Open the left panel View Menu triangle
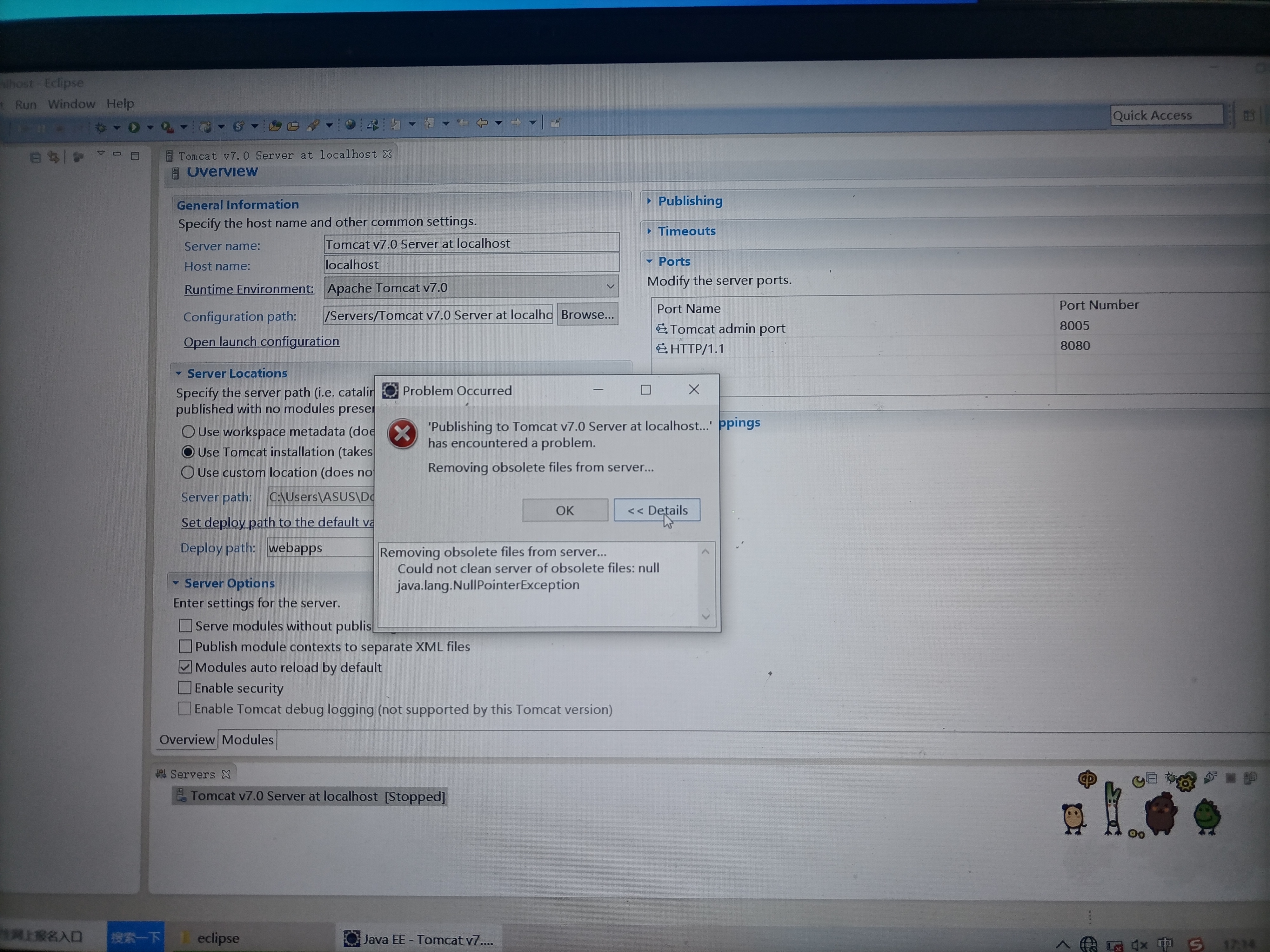The height and width of the screenshot is (952, 1270). [x=101, y=153]
